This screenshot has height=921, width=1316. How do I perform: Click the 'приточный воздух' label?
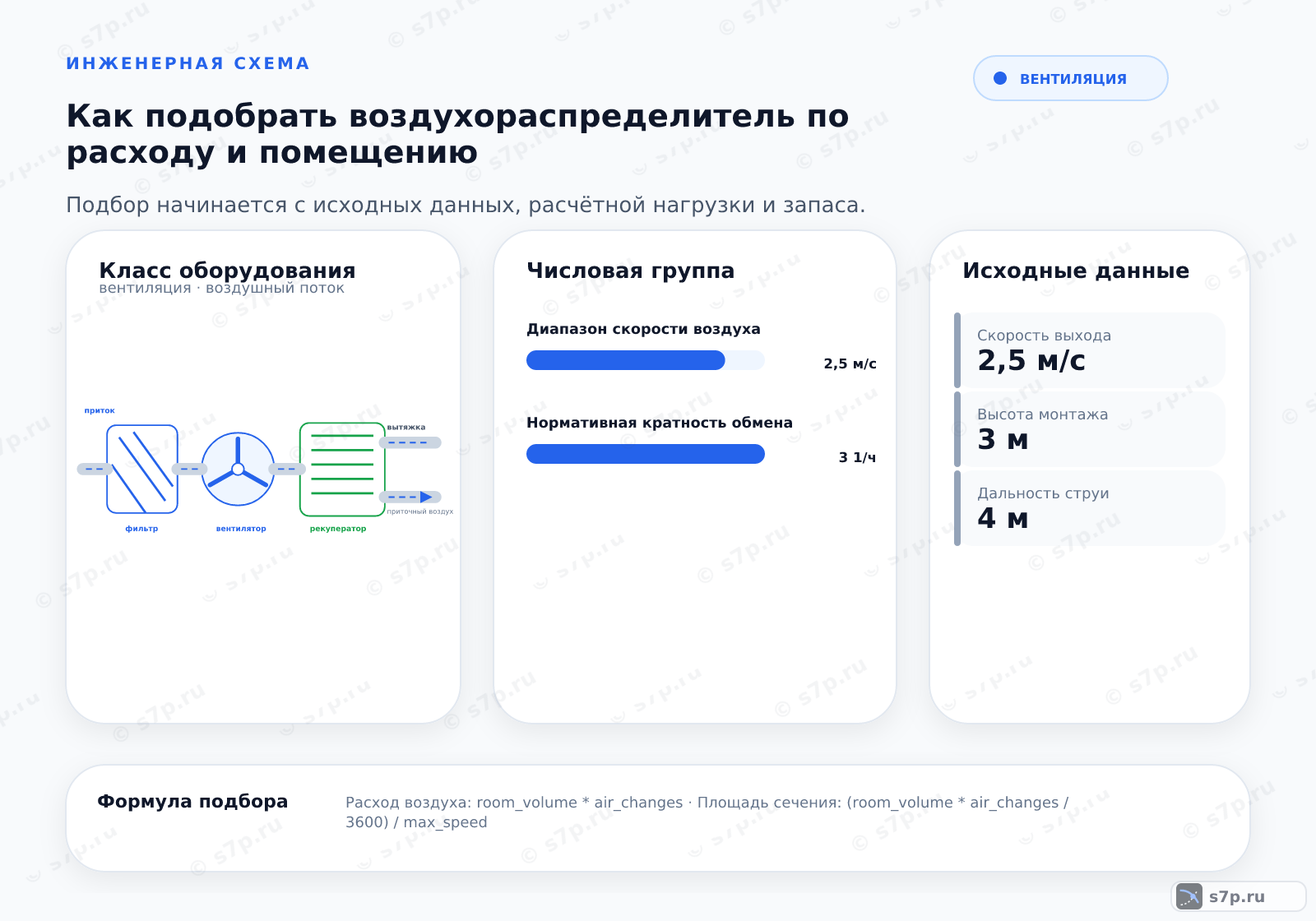[x=420, y=511]
